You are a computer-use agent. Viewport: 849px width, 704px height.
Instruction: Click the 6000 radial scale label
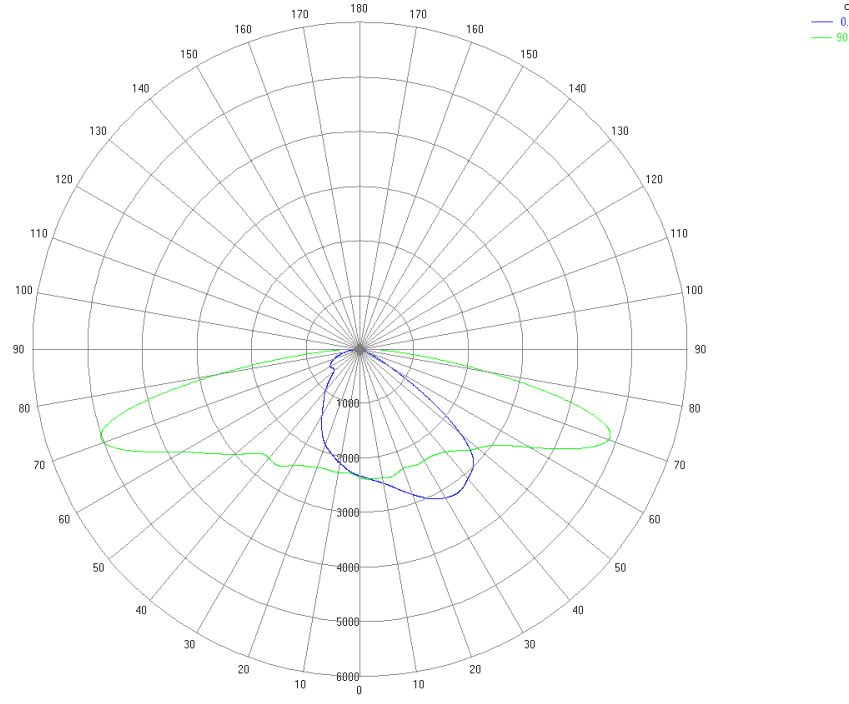click(x=348, y=677)
